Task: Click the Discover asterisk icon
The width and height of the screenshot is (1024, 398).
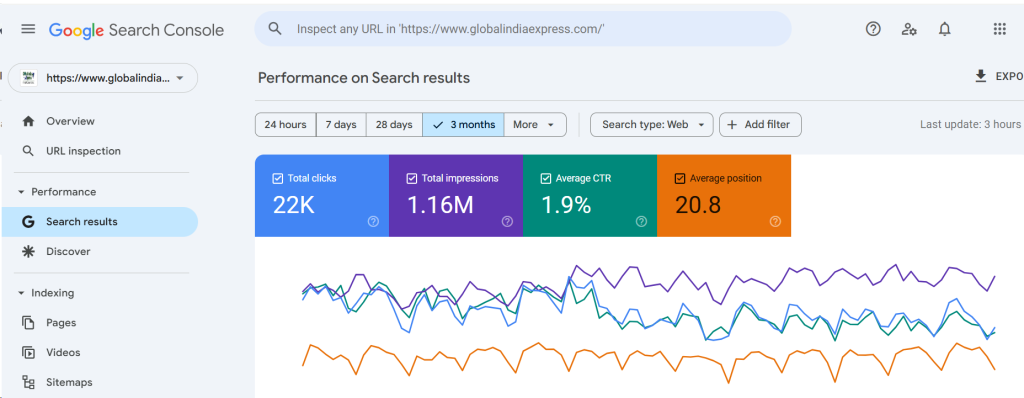Action: [28, 252]
